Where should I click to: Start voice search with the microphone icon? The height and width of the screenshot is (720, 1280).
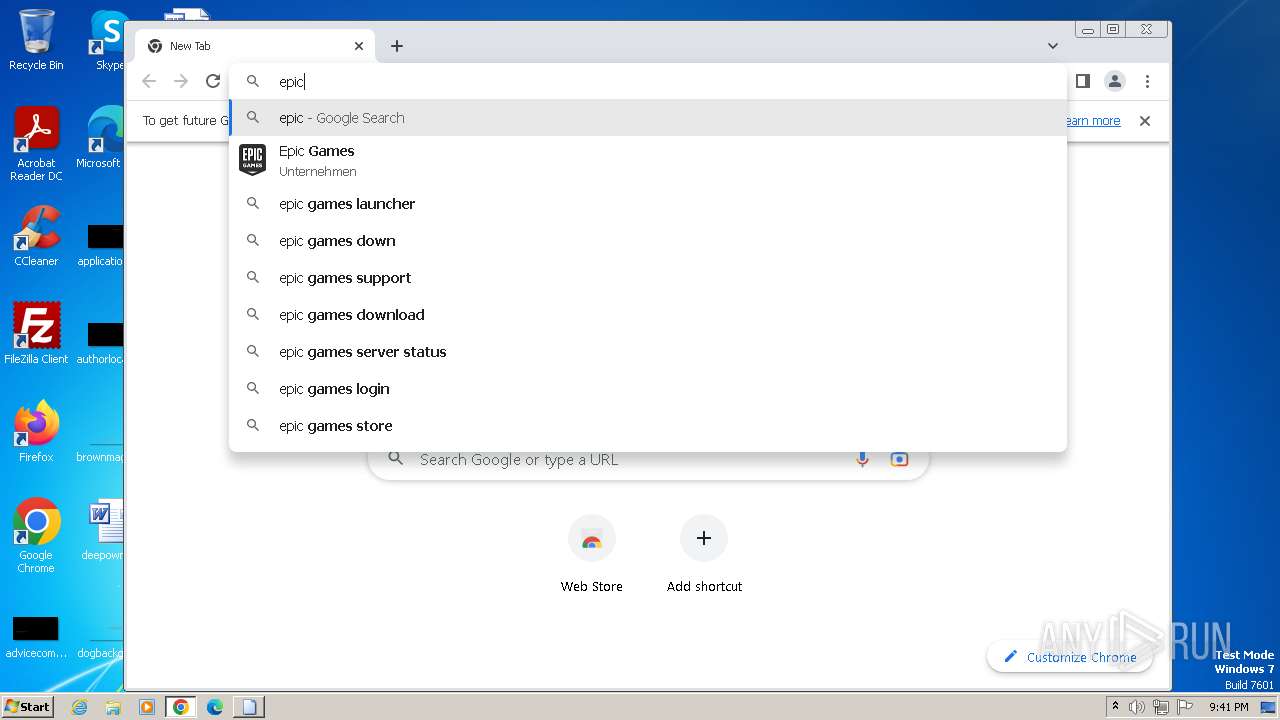coord(862,459)
